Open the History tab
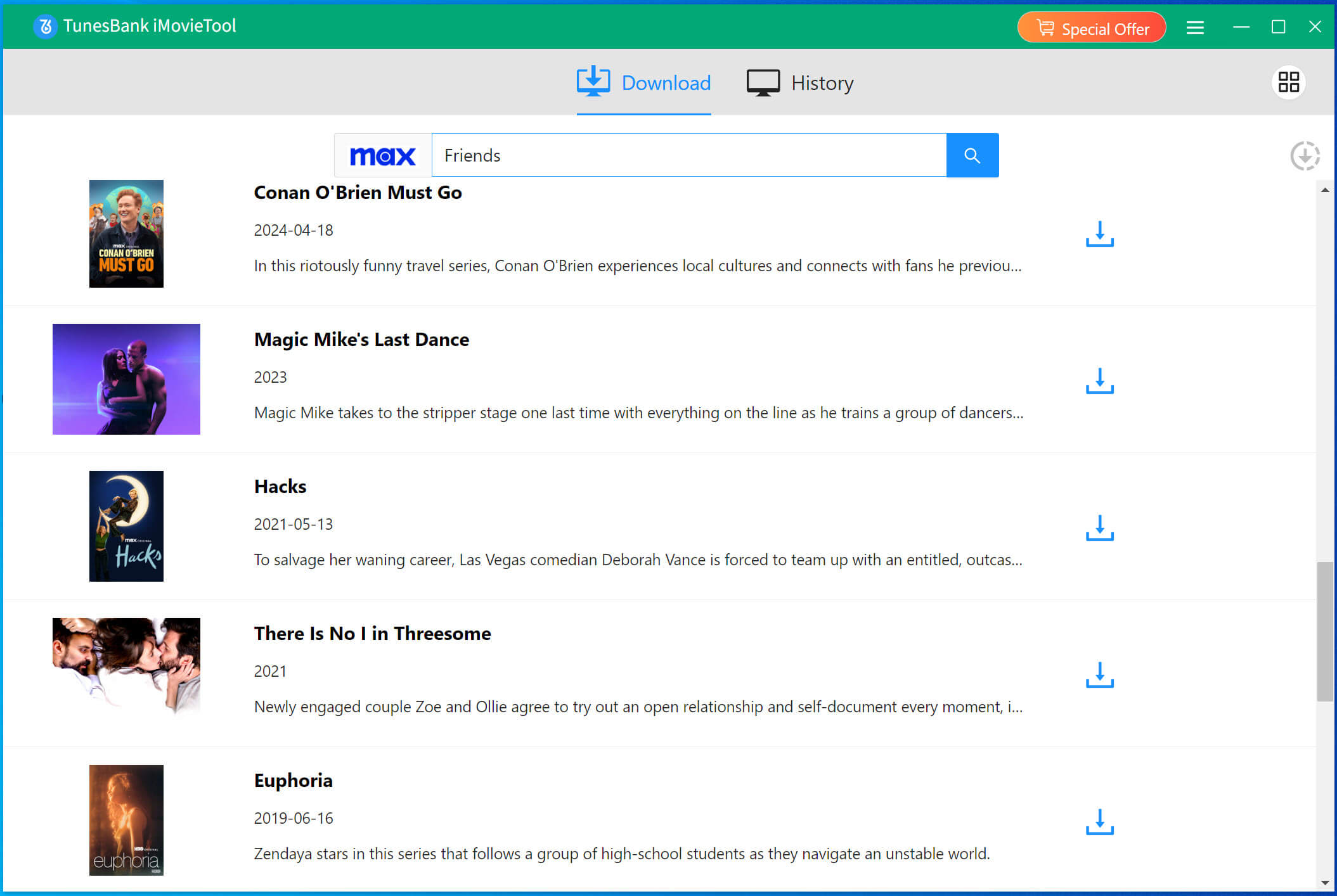 (x=800, y=83)
